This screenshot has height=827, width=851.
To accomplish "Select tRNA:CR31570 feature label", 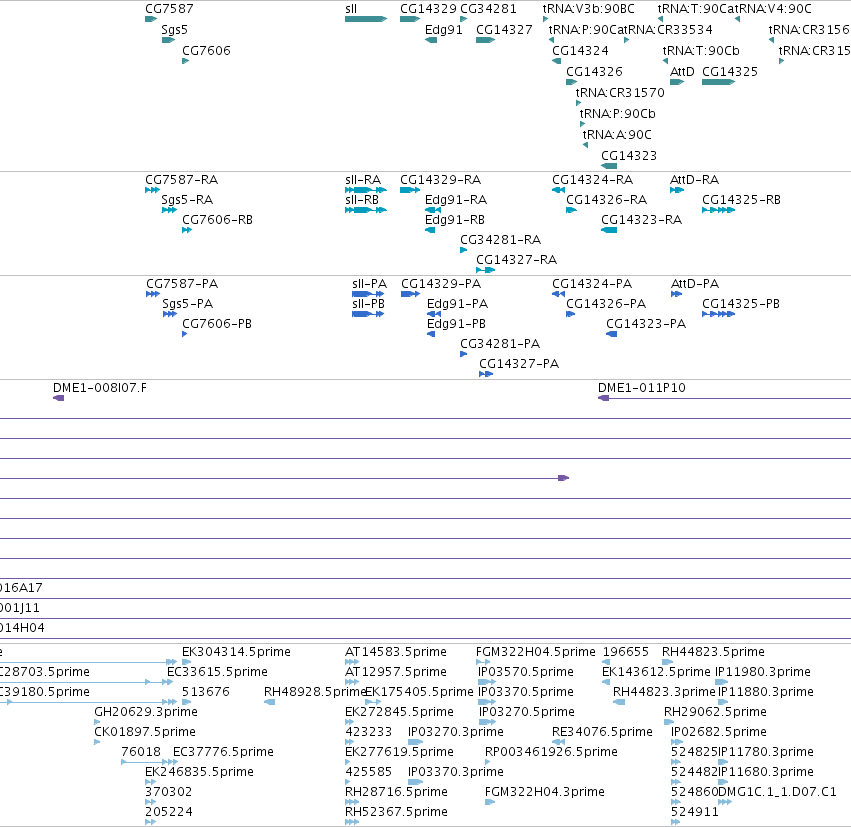I will 620,93.
